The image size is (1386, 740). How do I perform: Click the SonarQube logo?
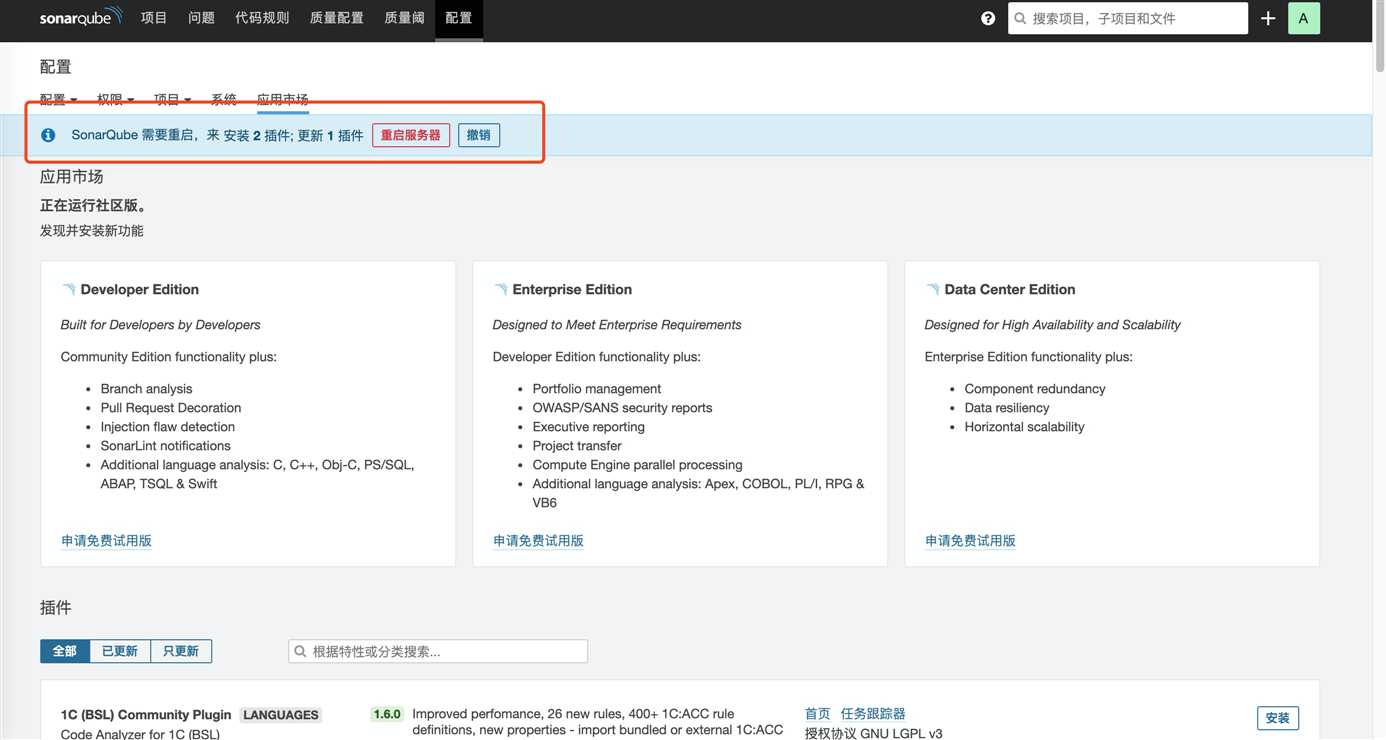(x=81, y=17)
